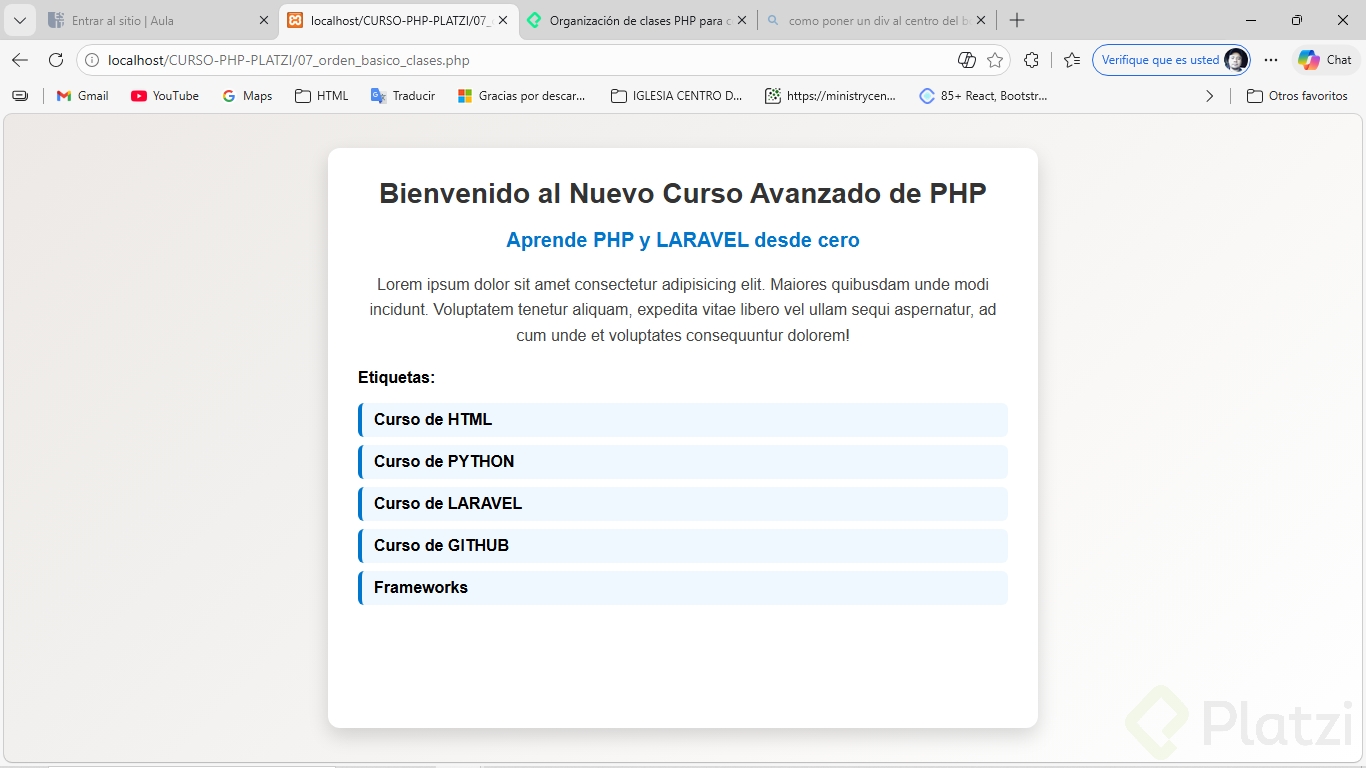Open the 'IGLESIA CENTRO D...' bookmarks folder
The width and height of the screenshot is (1366, 768).
677,96
